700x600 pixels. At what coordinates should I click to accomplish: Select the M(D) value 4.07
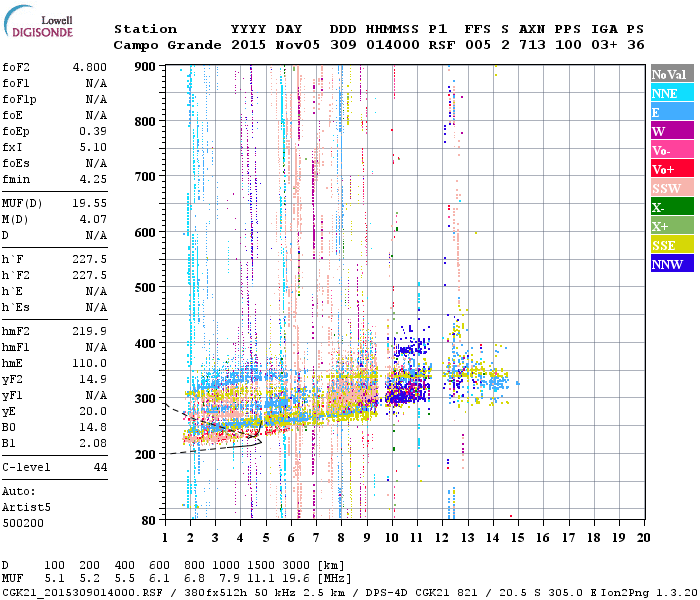[93, 219]
